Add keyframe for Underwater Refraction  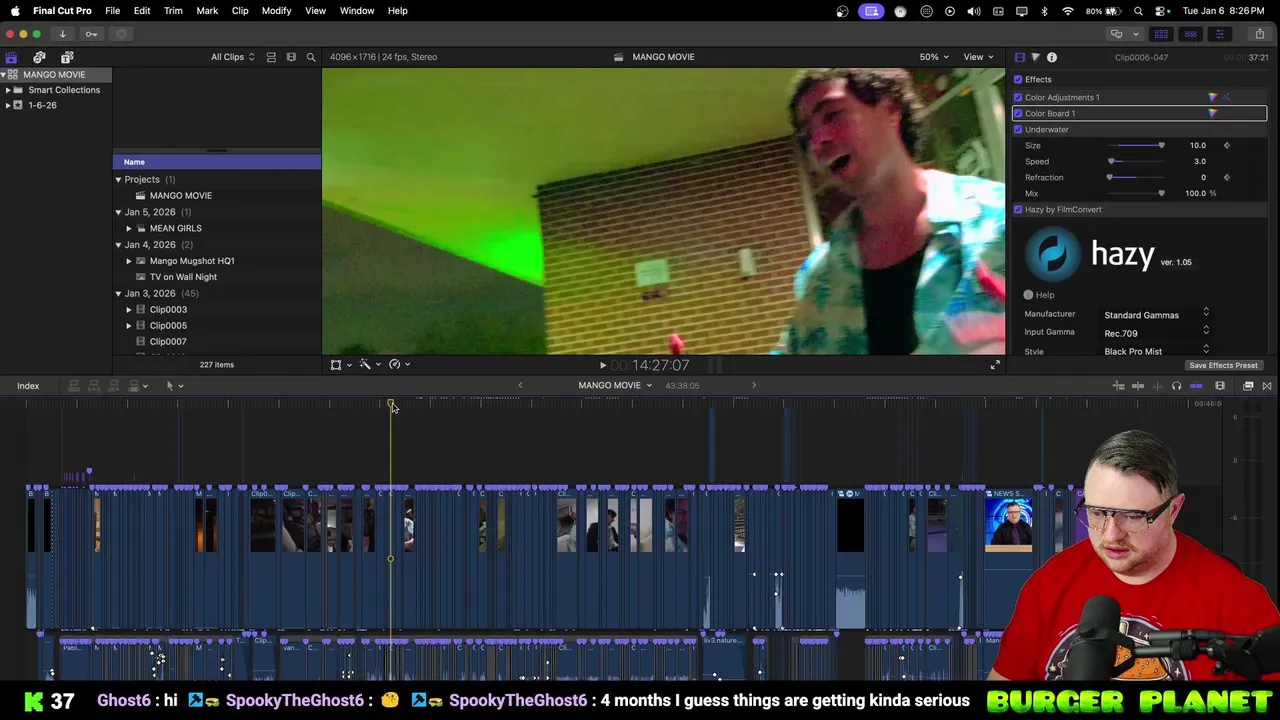coord(1227,177)
